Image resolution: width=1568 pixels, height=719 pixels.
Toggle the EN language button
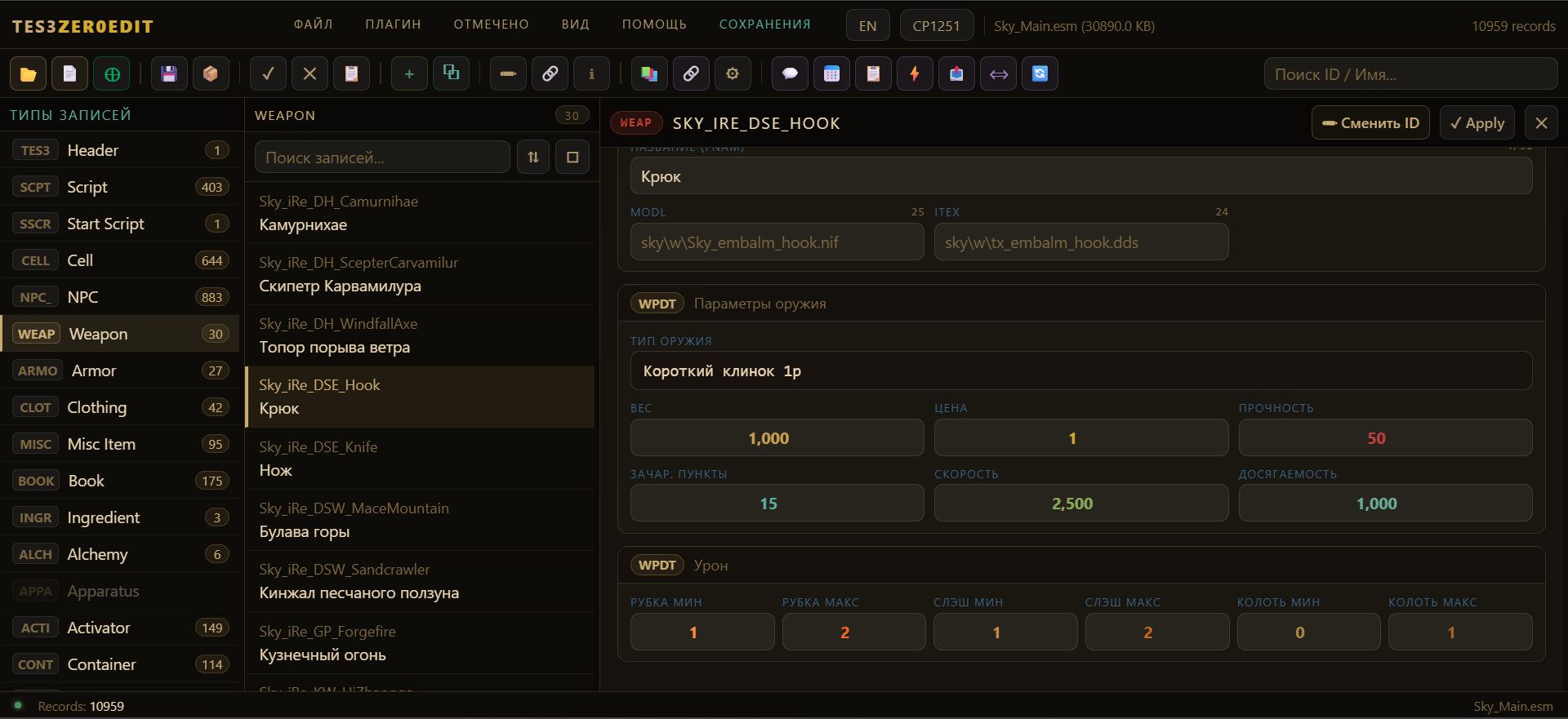867,26
